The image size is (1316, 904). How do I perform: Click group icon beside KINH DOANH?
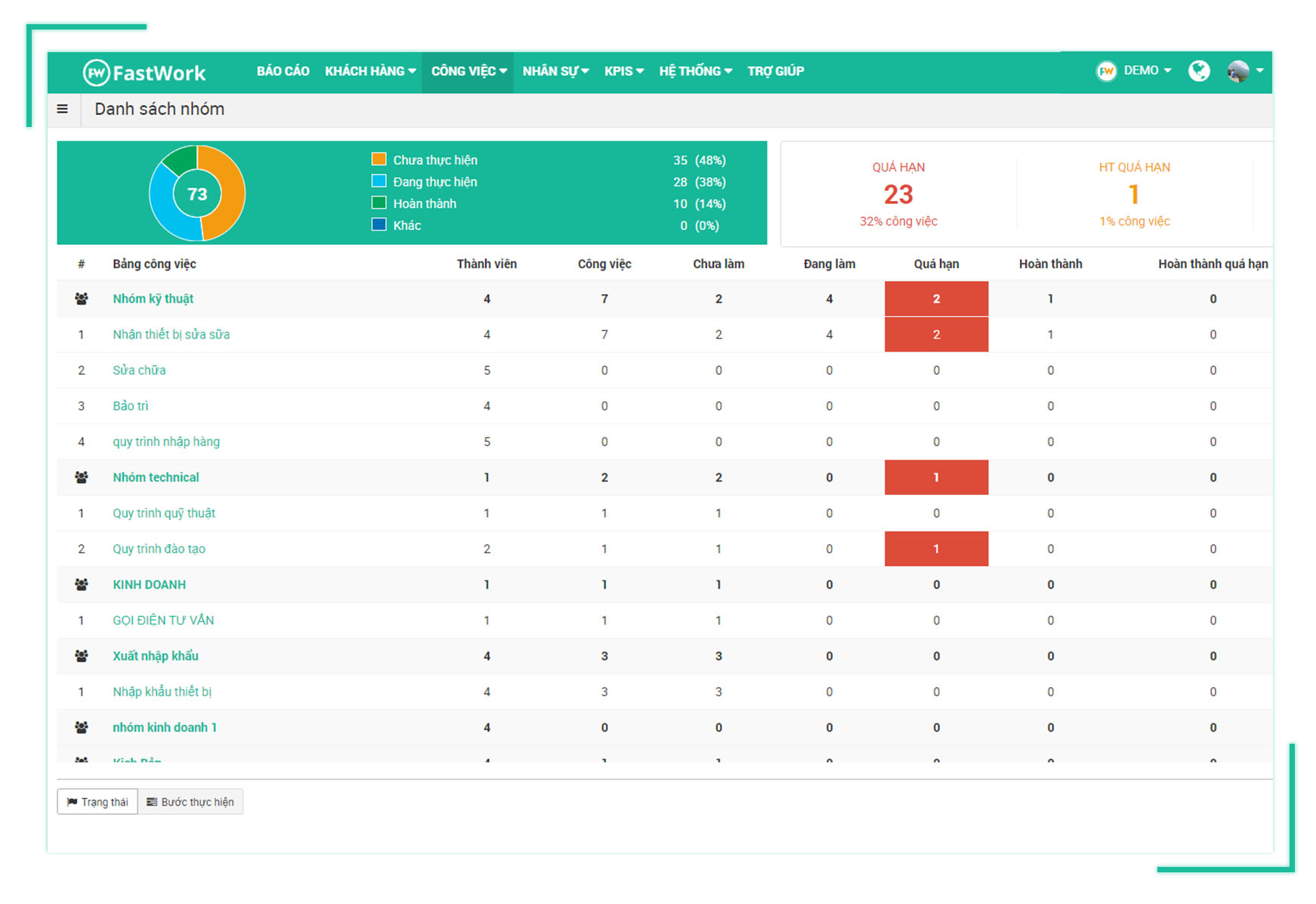pyautogui.click(x=82, y=584)
